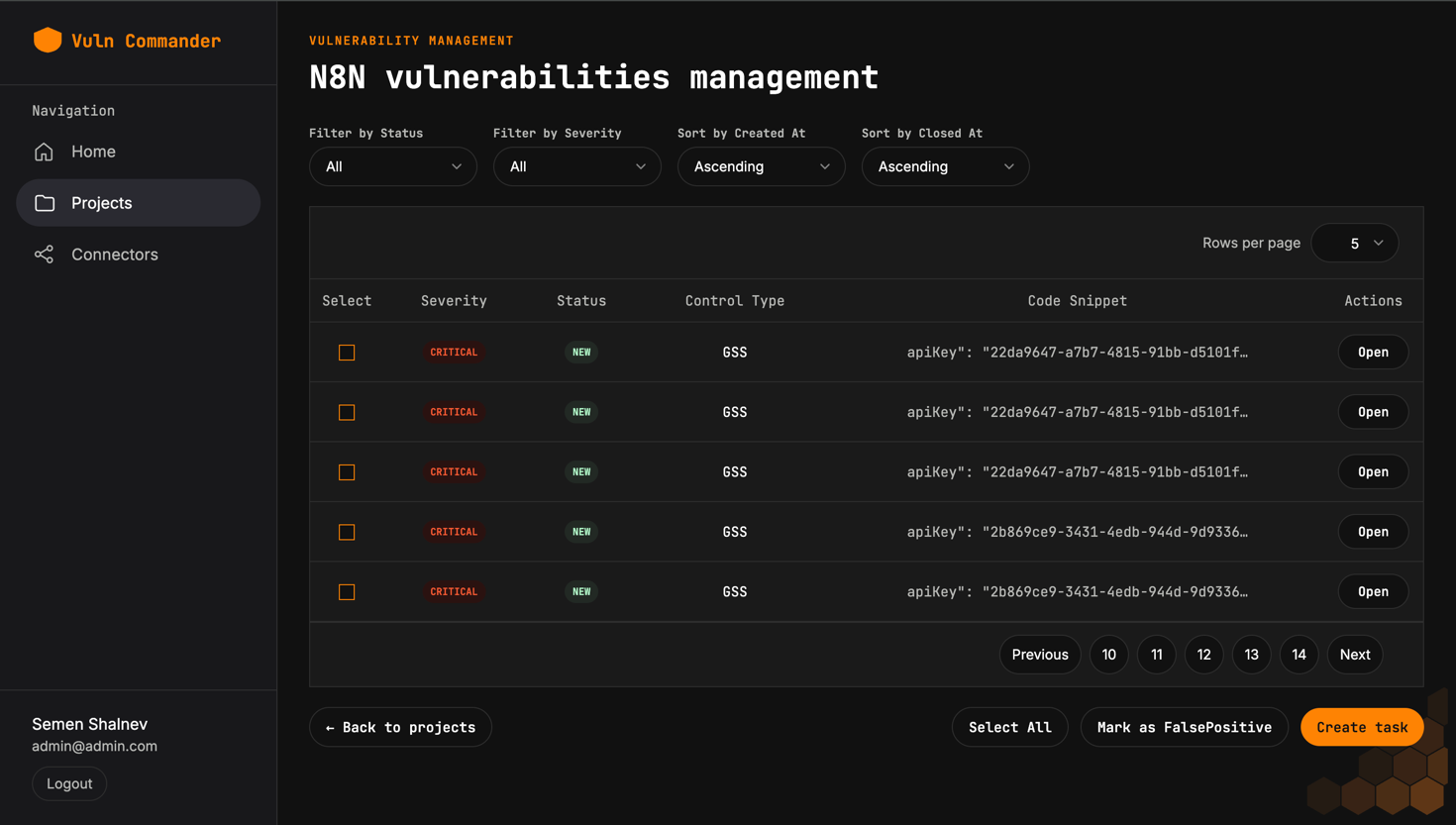Click the Create task button
Screen dimensions: 1456x825
pos(1362,727)
